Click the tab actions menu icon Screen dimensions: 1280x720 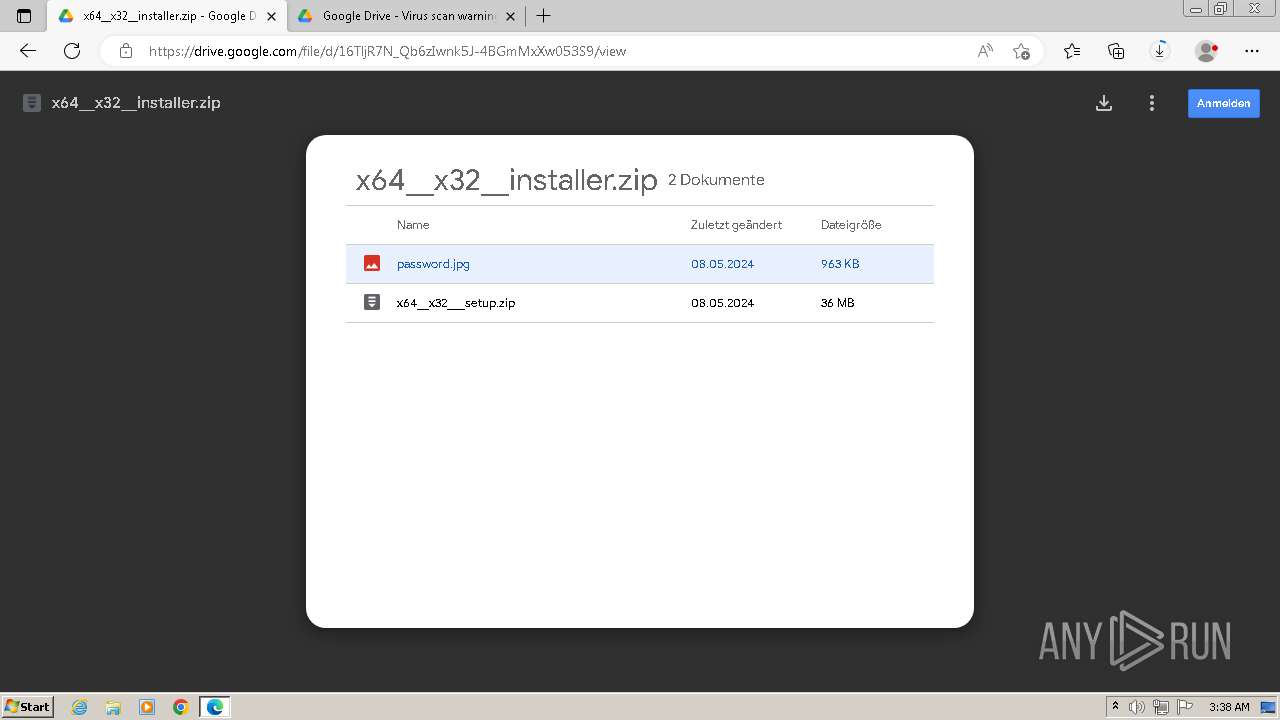24,16
